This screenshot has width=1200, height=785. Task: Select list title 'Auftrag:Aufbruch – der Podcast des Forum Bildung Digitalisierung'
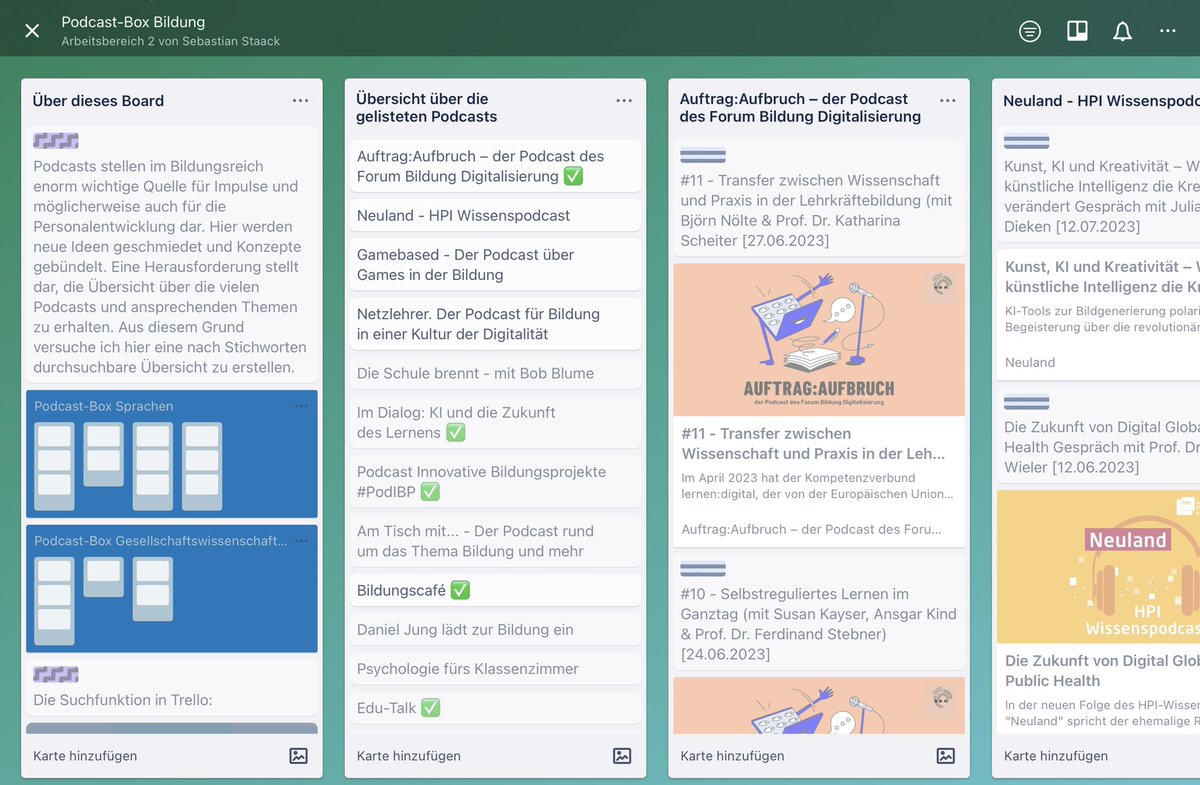(x=800, y=108)
